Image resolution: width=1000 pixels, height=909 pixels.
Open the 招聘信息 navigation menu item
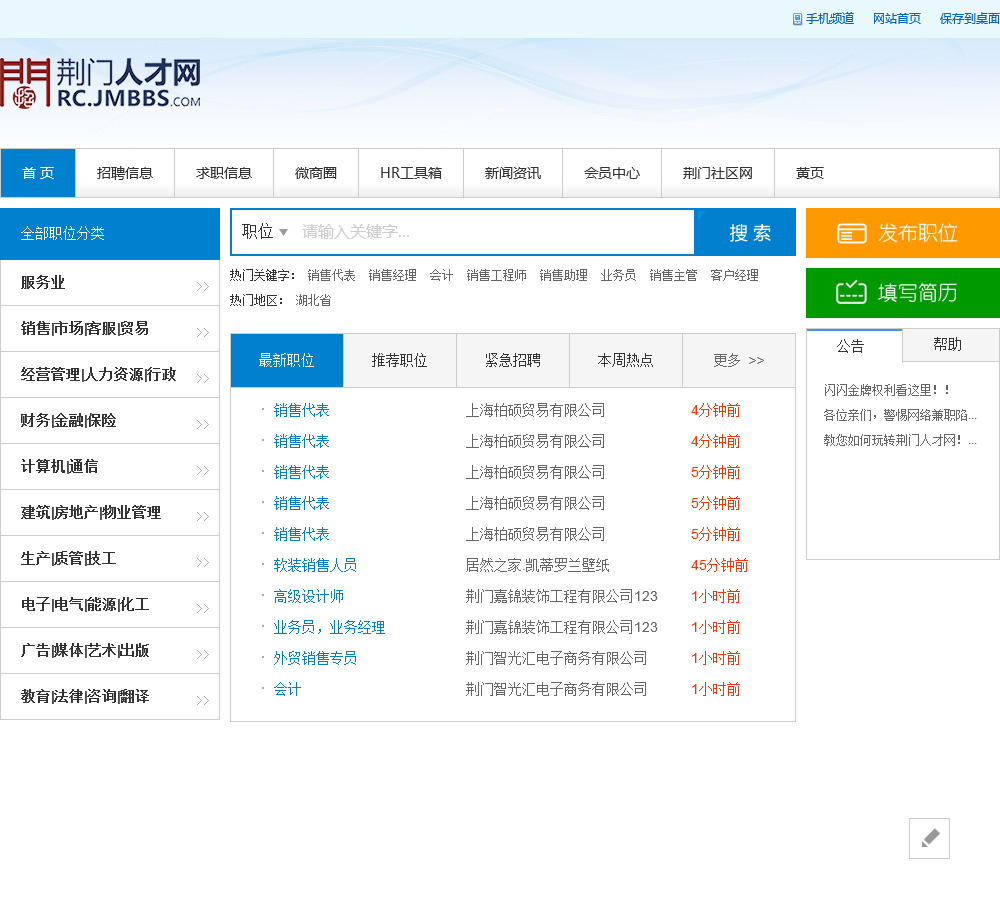(x=125, y=173)
